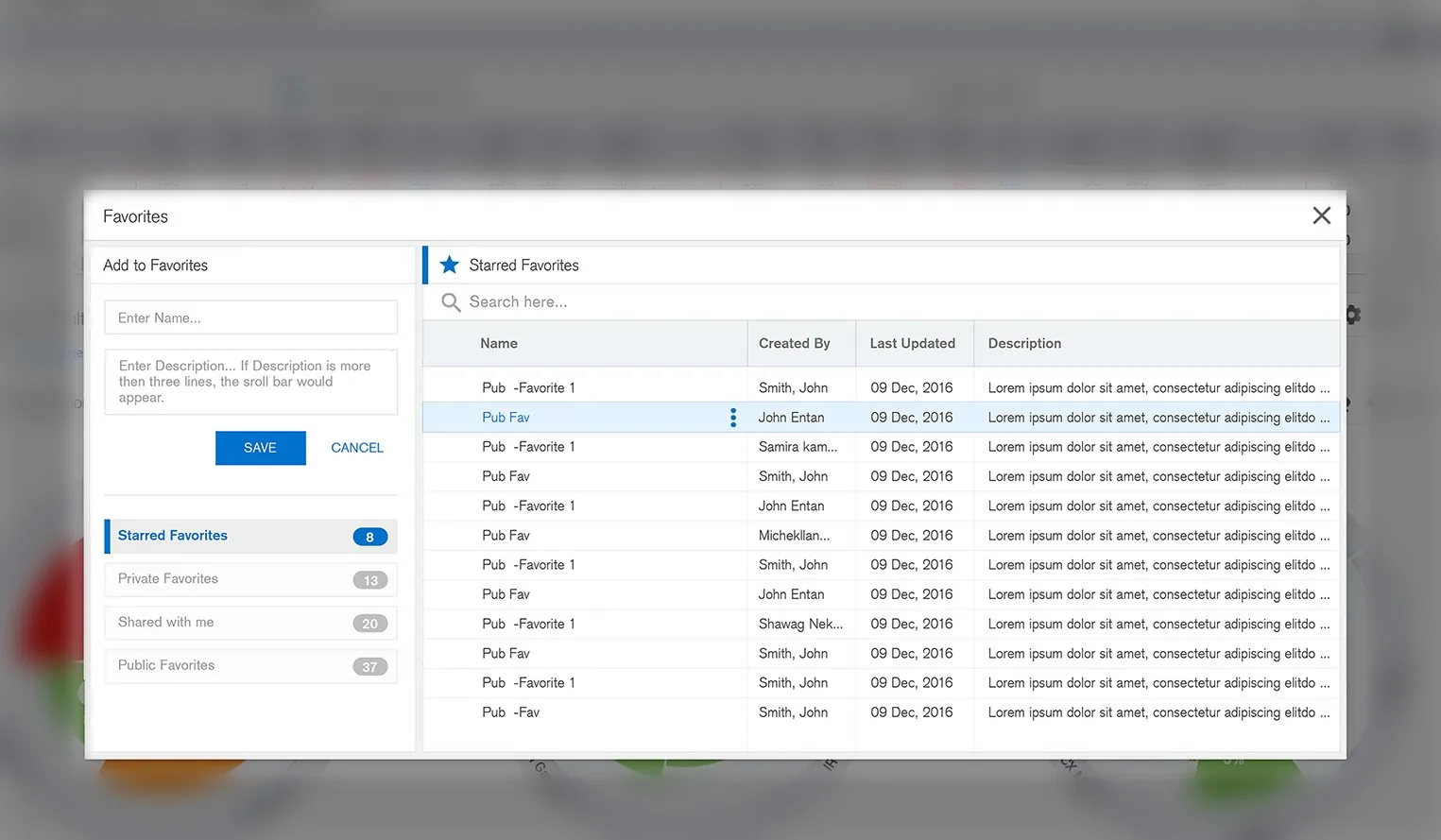
Task: Click the Public Favorites badge 37
Action: (369, 667)
